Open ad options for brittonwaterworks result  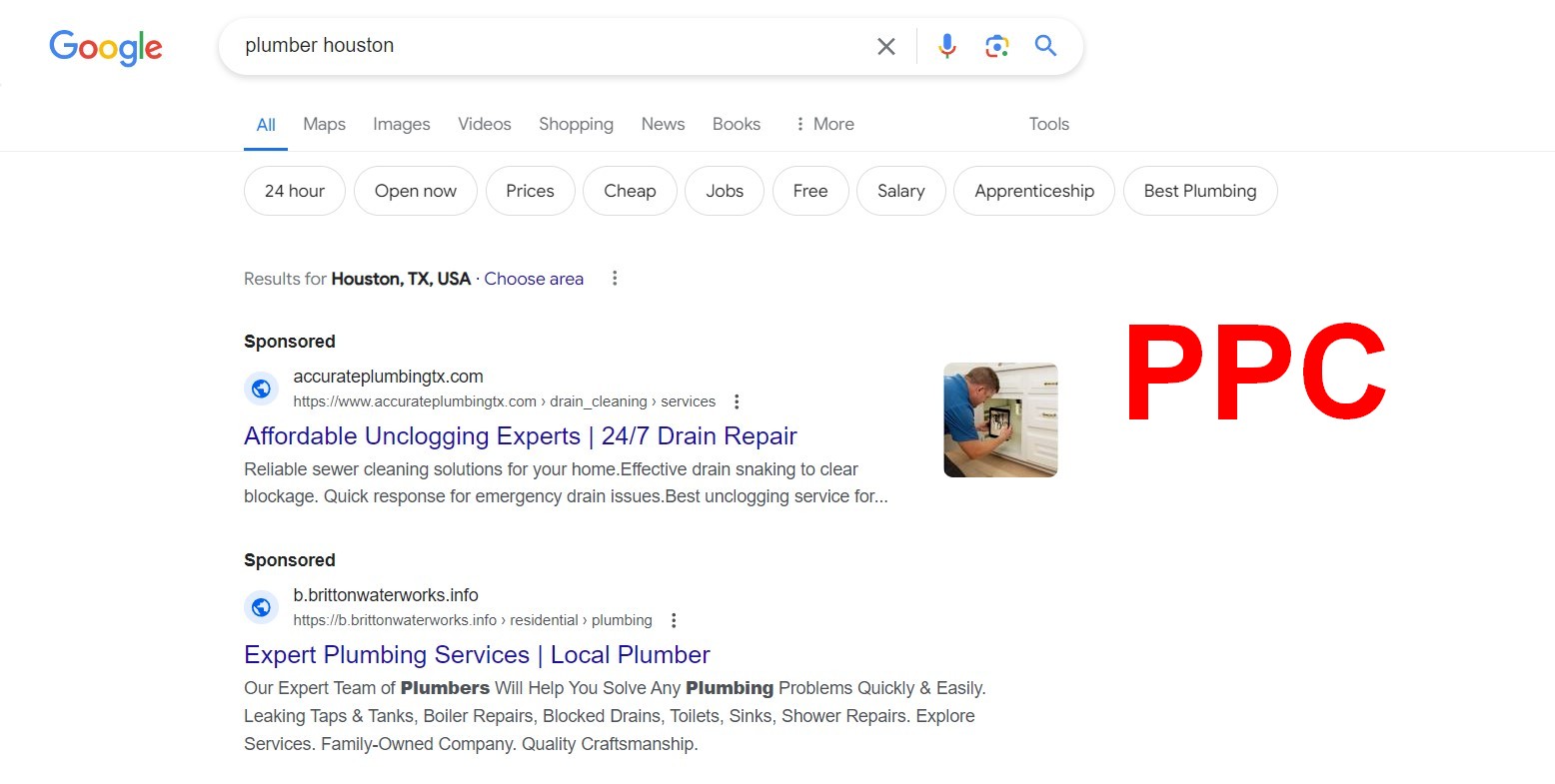tap(674, 620)
